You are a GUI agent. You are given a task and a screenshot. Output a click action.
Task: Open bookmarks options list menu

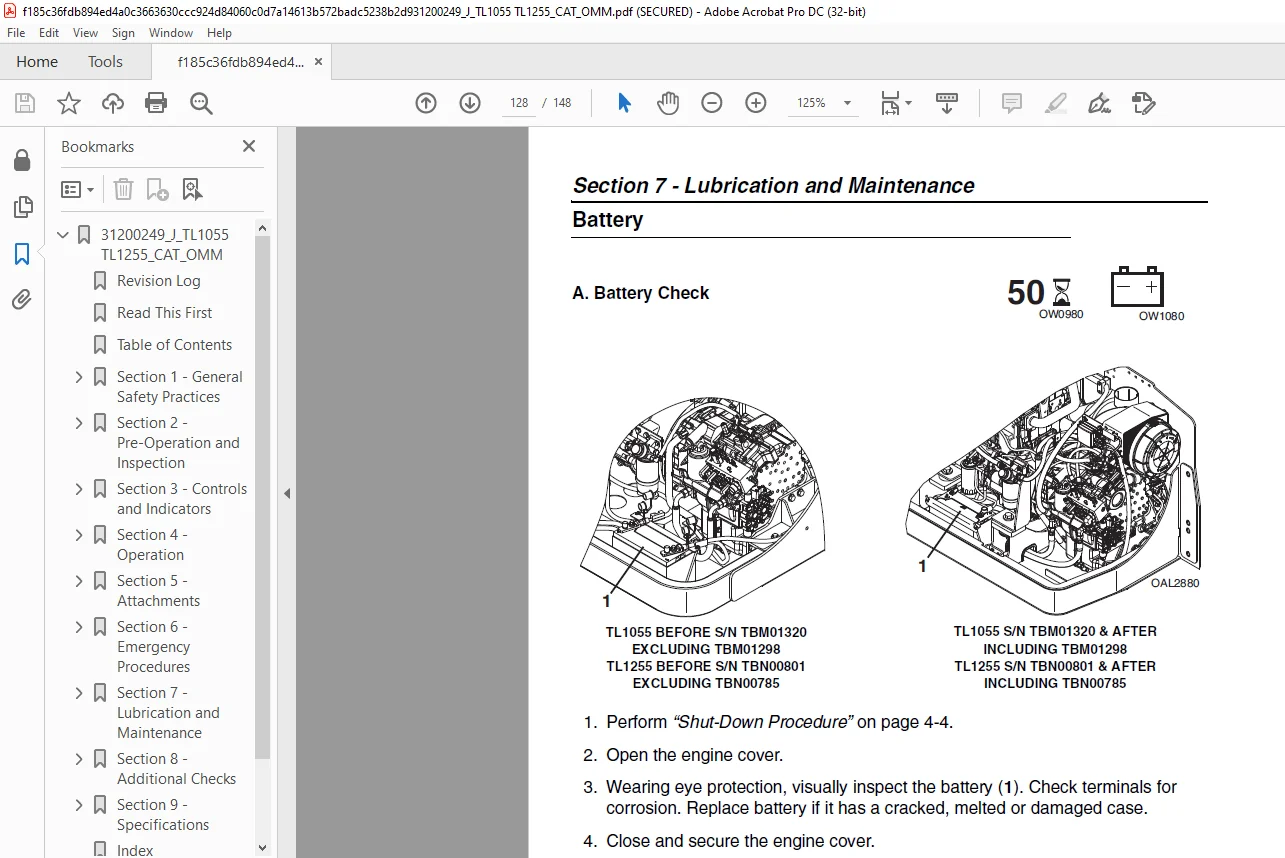tap(78, 189)
